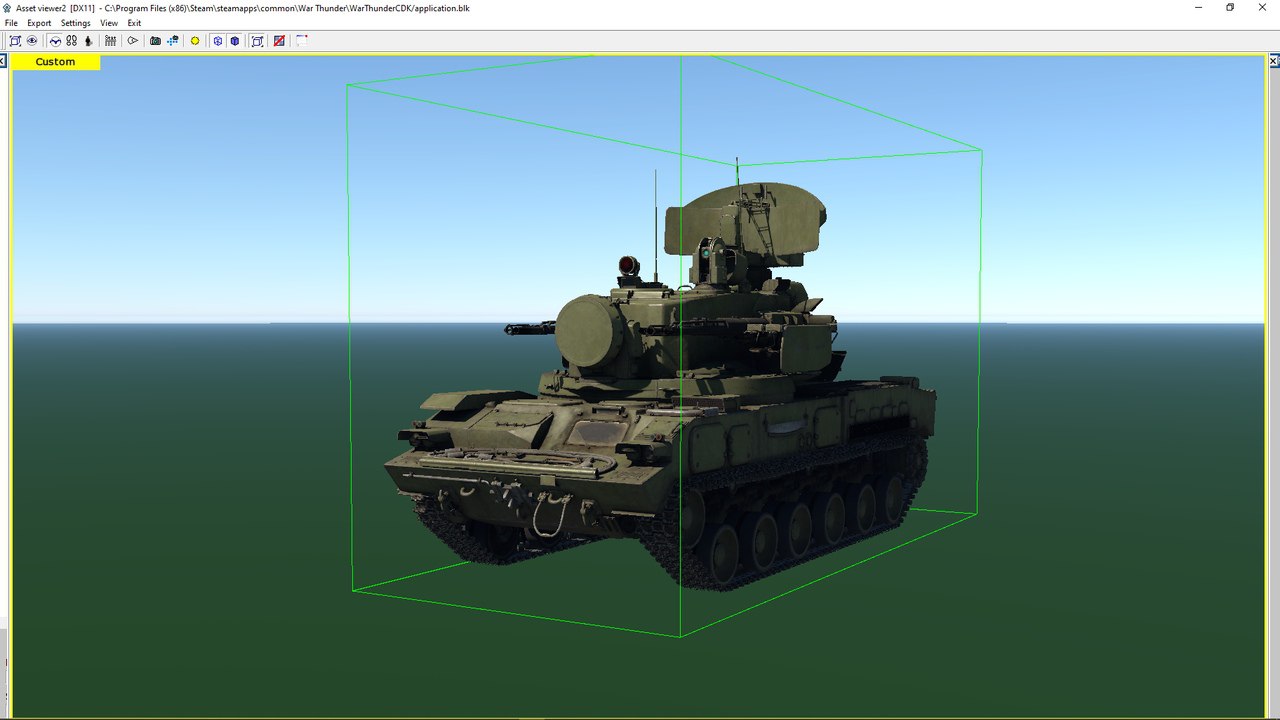Image resolution: width=1280 pixels, height=720 pixels.
Task: Toggle the wireframe cube icon
Action: pyautogui.click(x=218, y=41)
